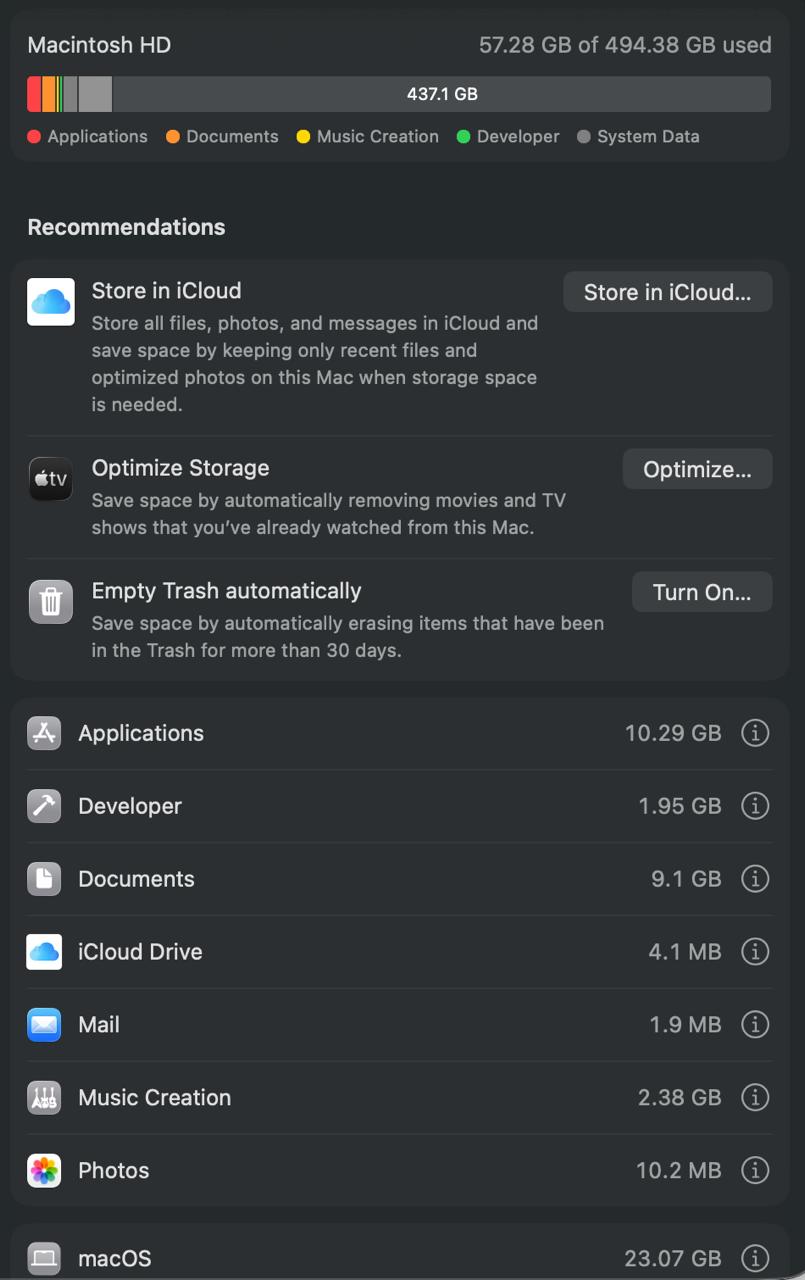Click the orange Documents segment in storage bar
The width and height of the screenshot is (805, 1280).
pyautogui.click(x=49, y=94)
